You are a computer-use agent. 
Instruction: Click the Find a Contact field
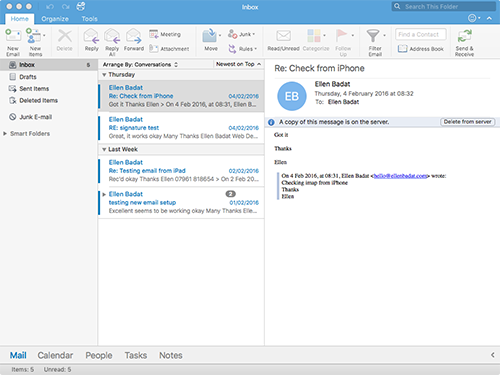pos(421,34)
